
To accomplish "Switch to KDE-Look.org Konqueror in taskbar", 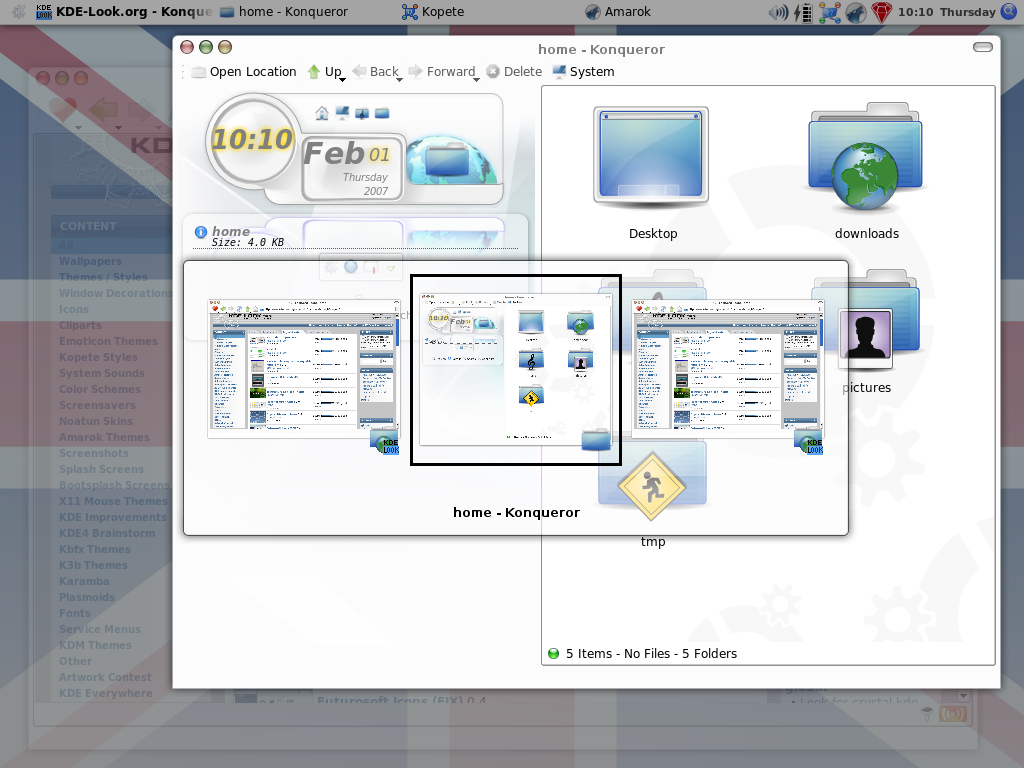I will 123,12.
